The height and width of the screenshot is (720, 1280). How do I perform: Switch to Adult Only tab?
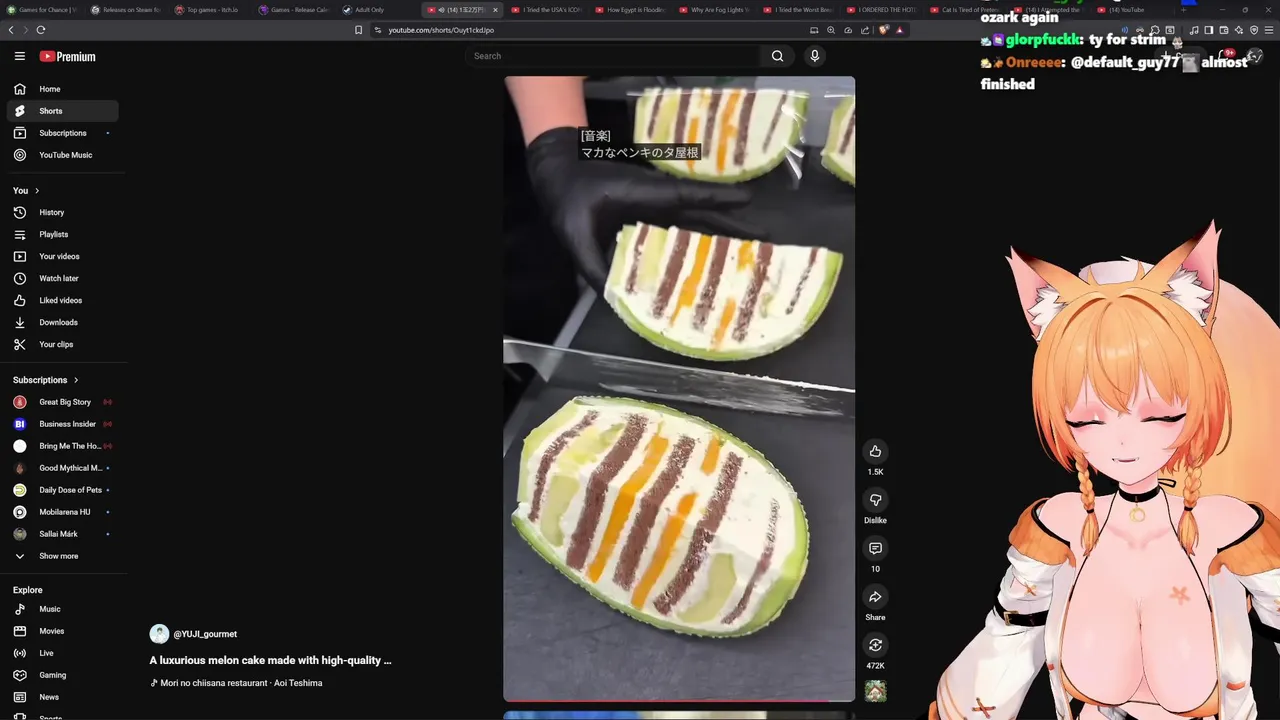[378, 10]
